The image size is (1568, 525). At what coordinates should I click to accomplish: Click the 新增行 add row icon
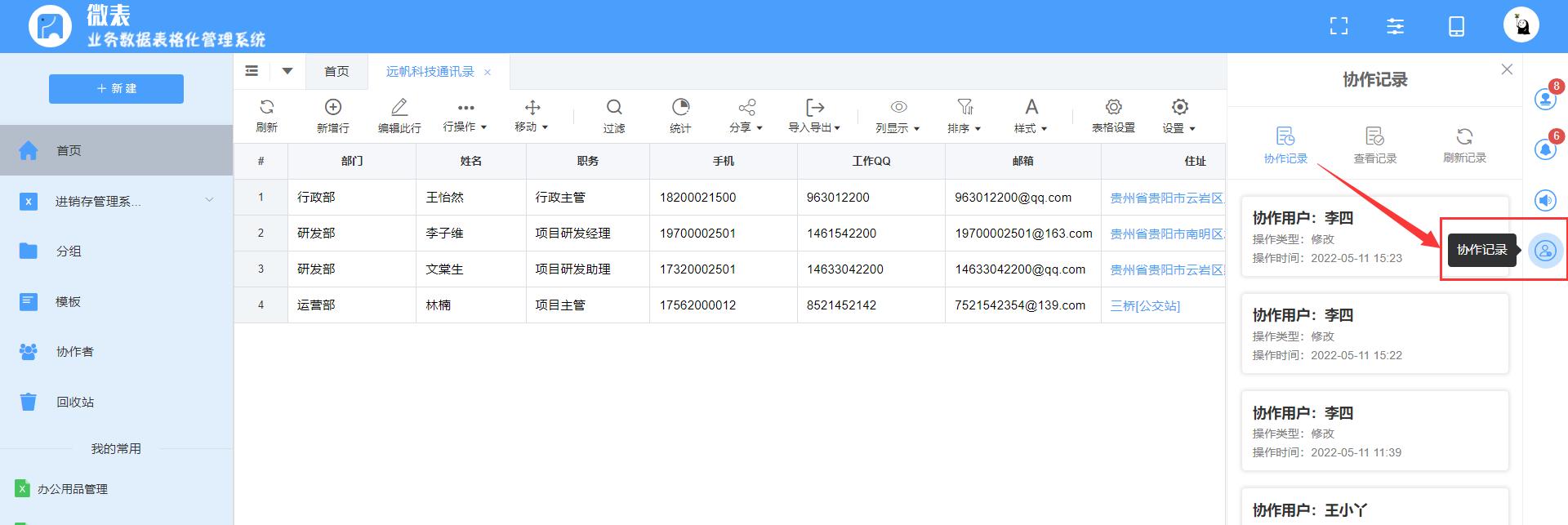[332, 107]
